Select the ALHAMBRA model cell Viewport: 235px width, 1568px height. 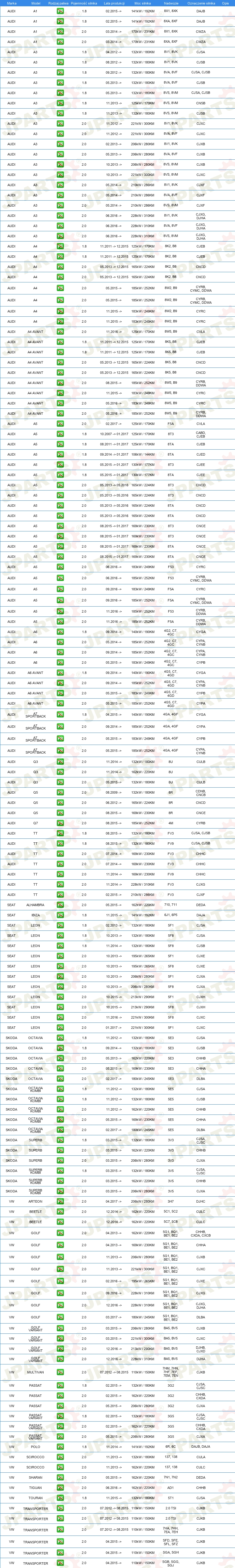point(35,905)
